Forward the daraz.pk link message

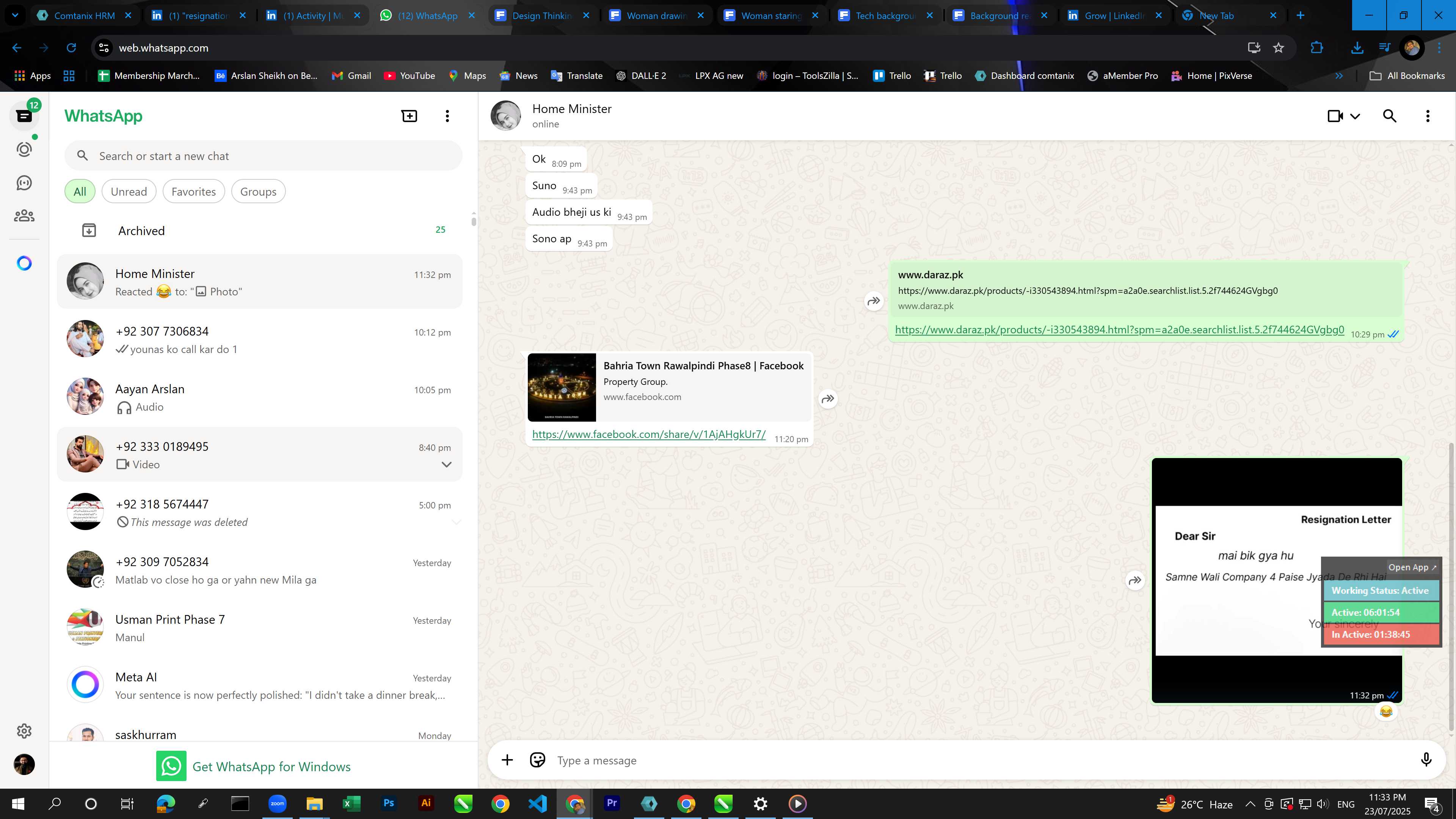pyautogui.click(x=874, y=301)
